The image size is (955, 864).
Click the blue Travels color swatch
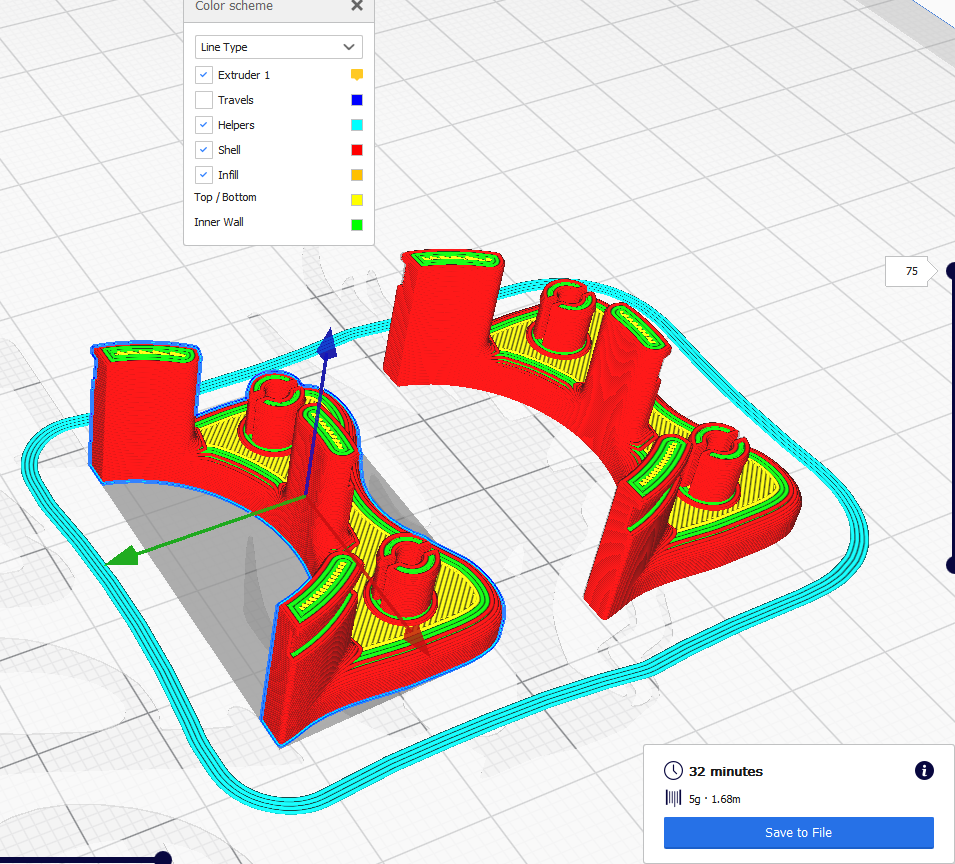(357, 100)
